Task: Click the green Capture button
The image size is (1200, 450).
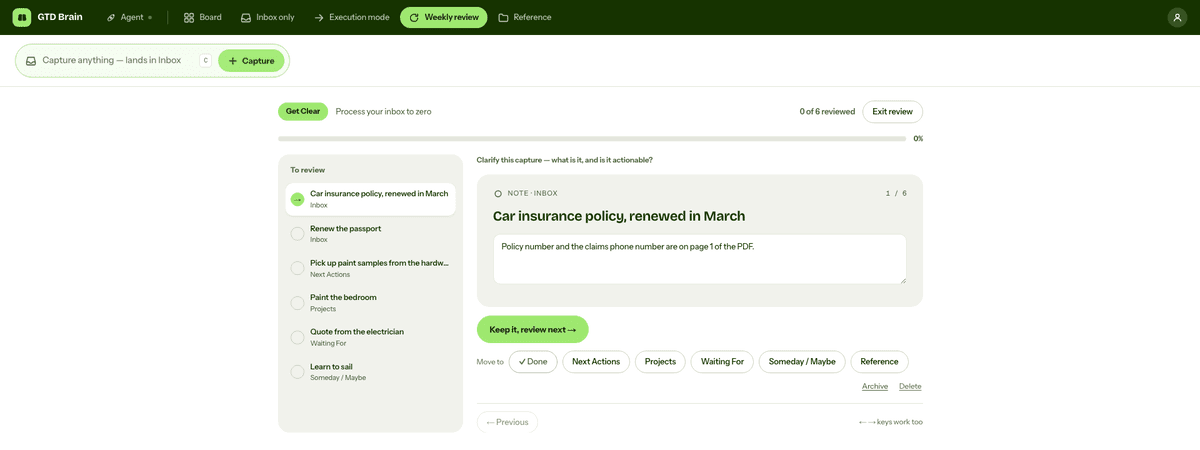Action: pos(251,61)
